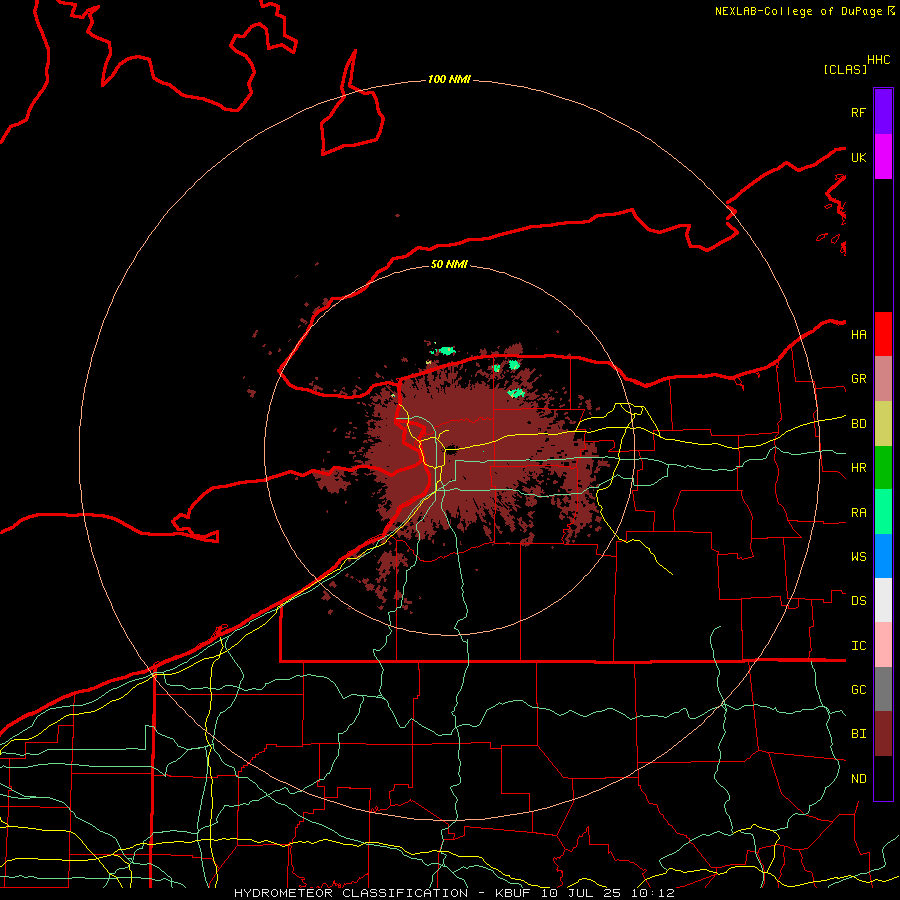Viewport: 900px width, 900px height.
Task: Click the HR green legend swatch
Action: click(x=883, y=468)
